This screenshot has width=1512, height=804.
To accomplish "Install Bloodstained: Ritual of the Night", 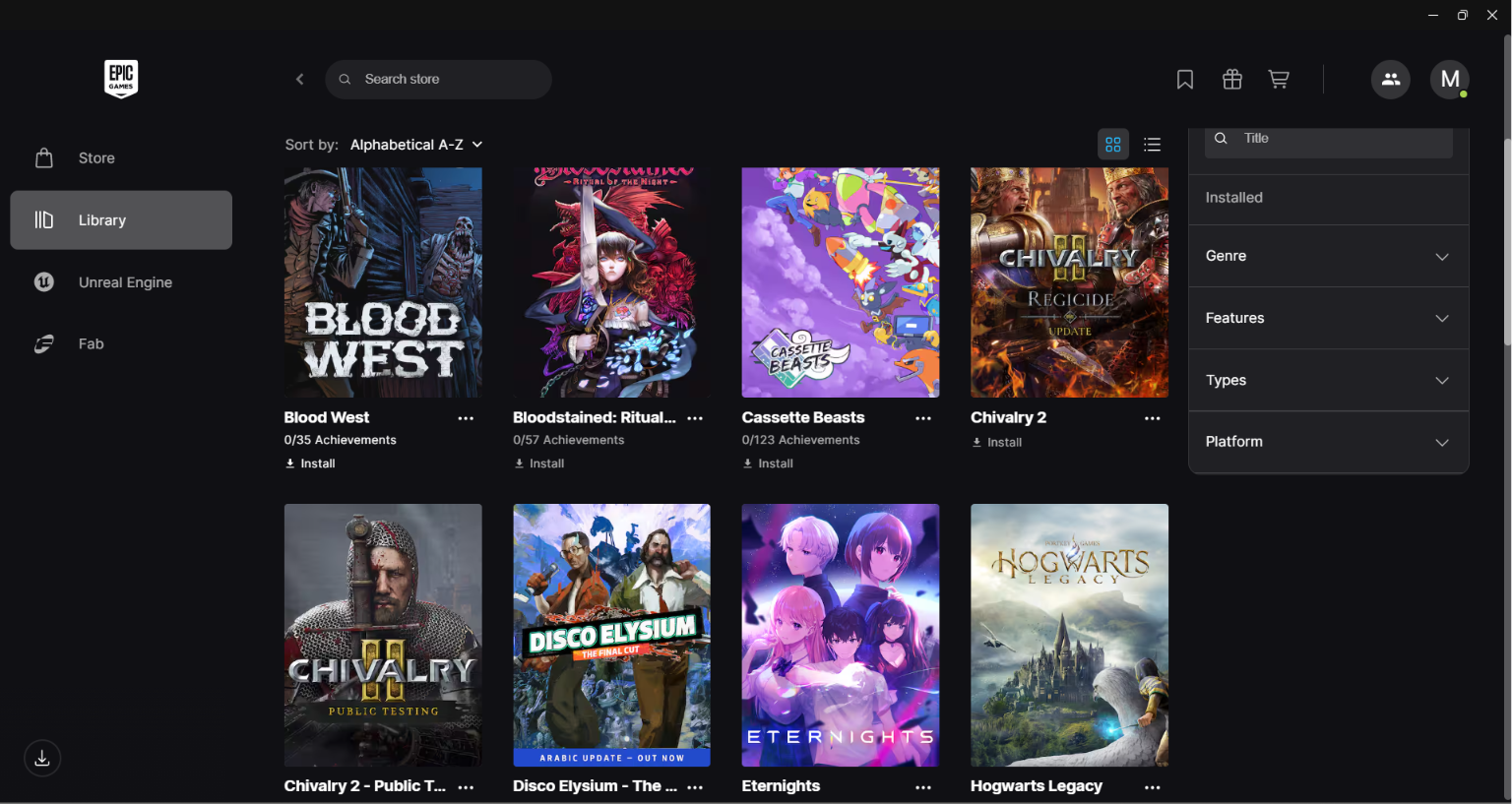I will pos(538,464).
